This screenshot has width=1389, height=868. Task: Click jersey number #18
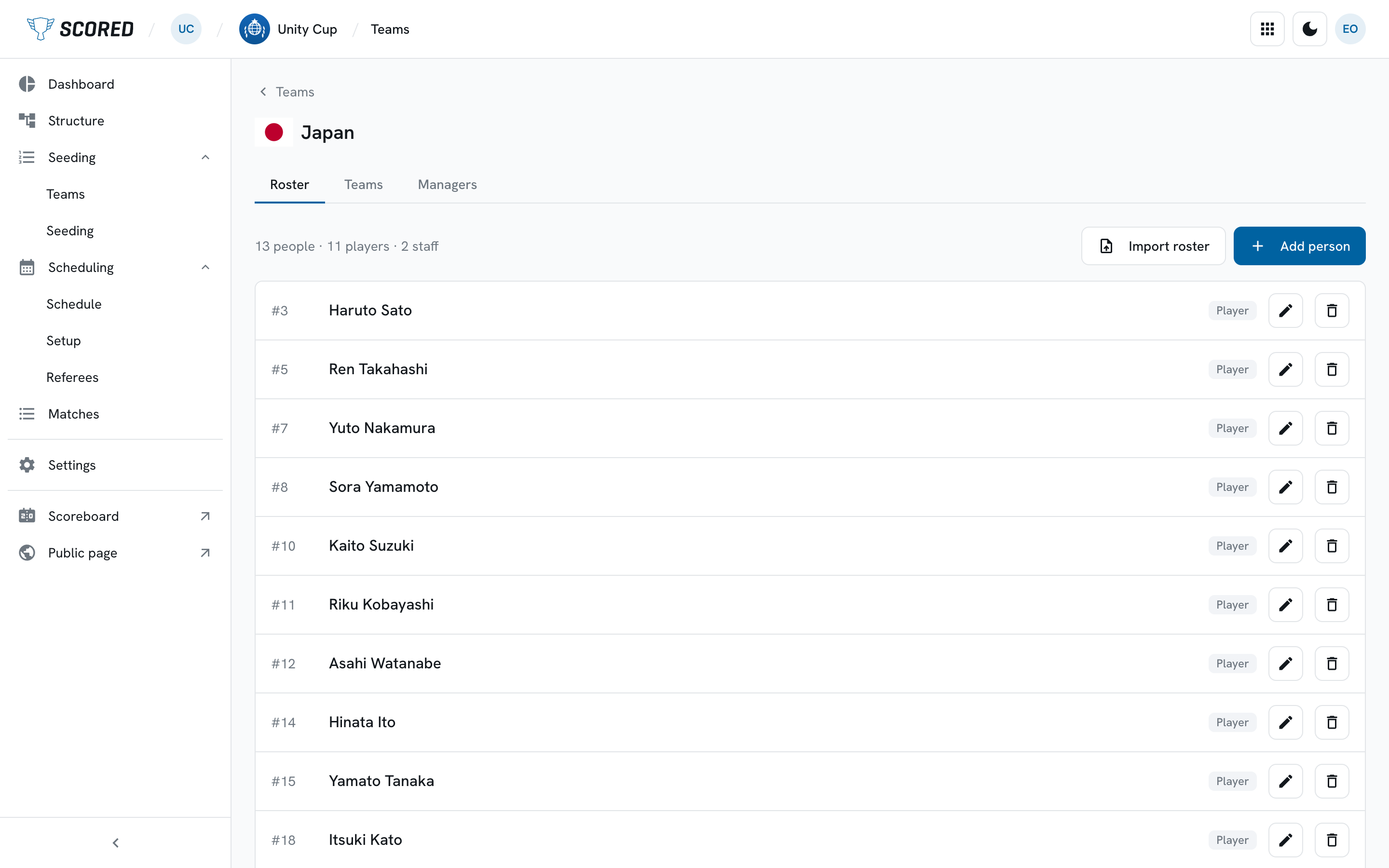[x=284, y=840]
